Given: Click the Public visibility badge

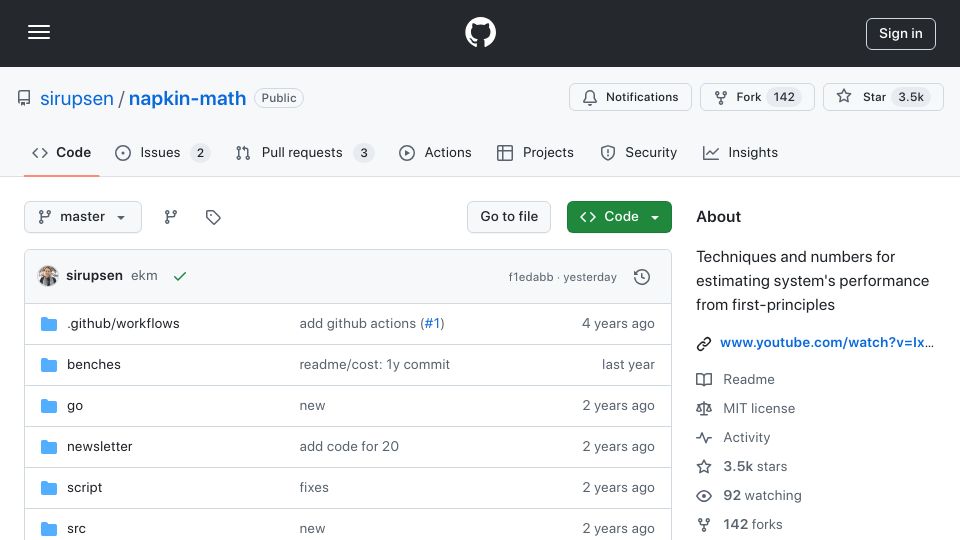Looking at the screenshot, I should tap(279, 98).
